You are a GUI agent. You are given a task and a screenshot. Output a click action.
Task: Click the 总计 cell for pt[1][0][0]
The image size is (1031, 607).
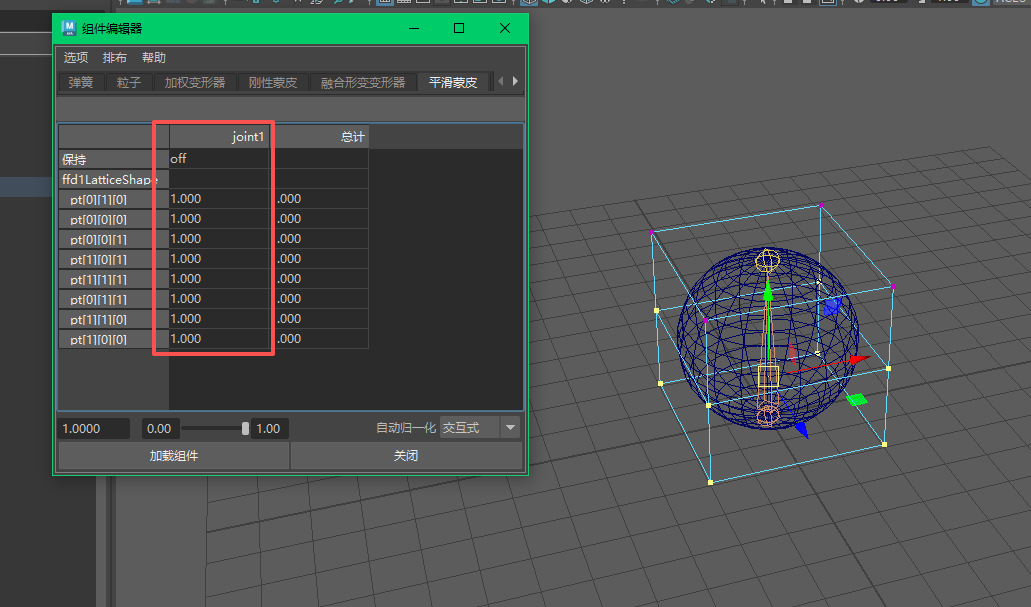320,339
